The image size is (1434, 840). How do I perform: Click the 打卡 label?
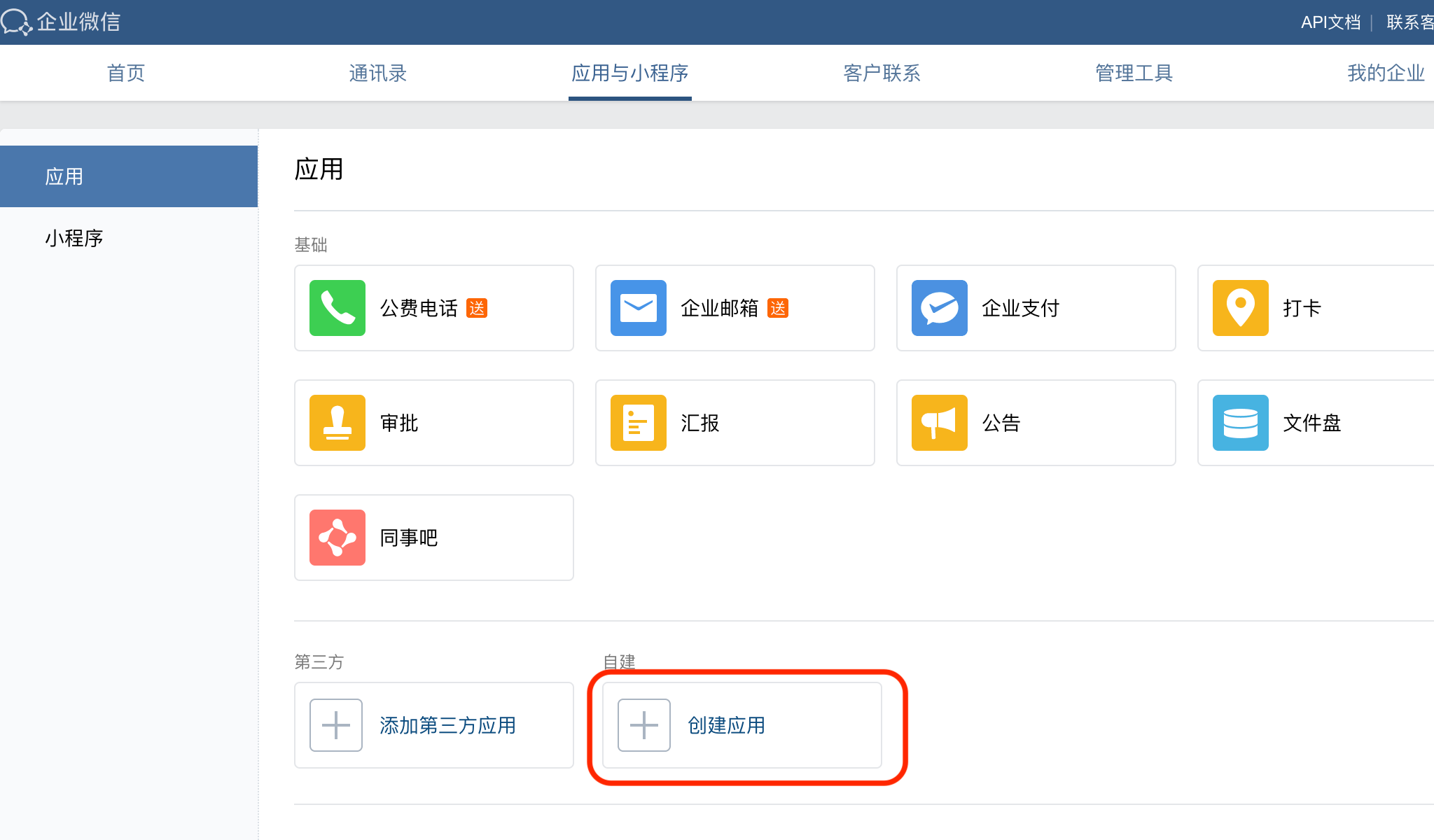point(1302,308)
